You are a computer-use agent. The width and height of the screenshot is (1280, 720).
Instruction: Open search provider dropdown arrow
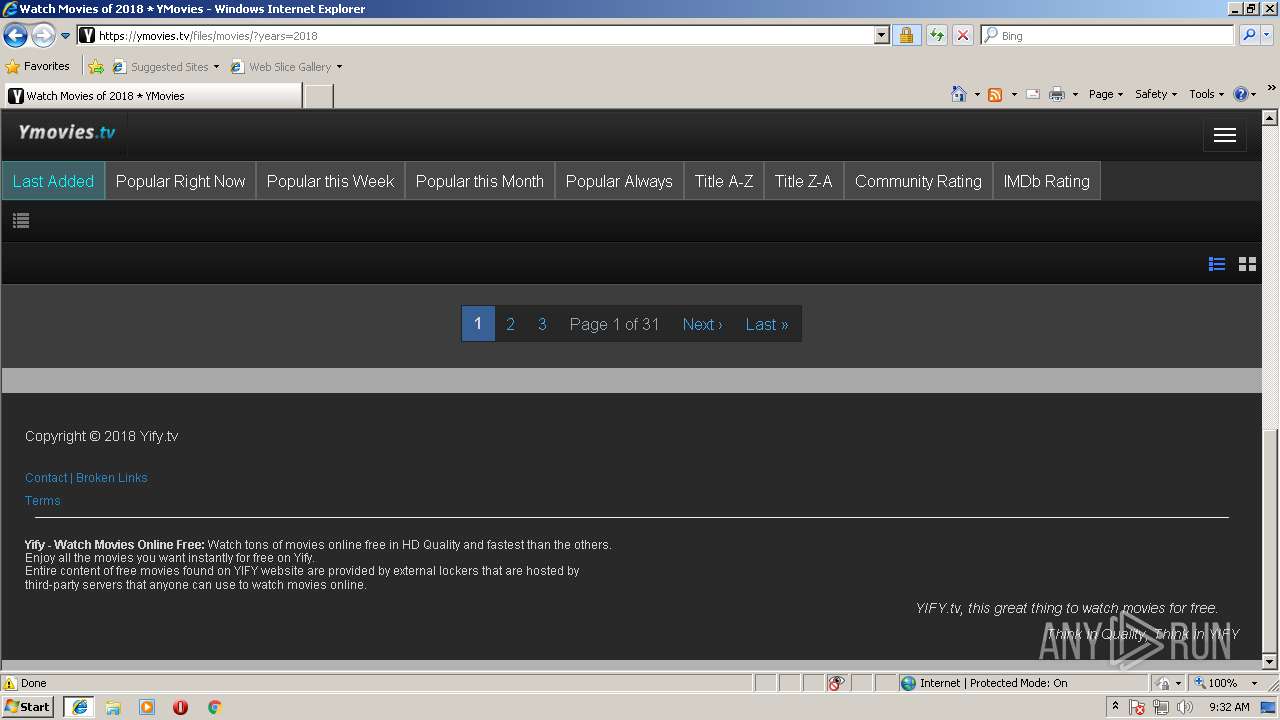click(1267, 35)
